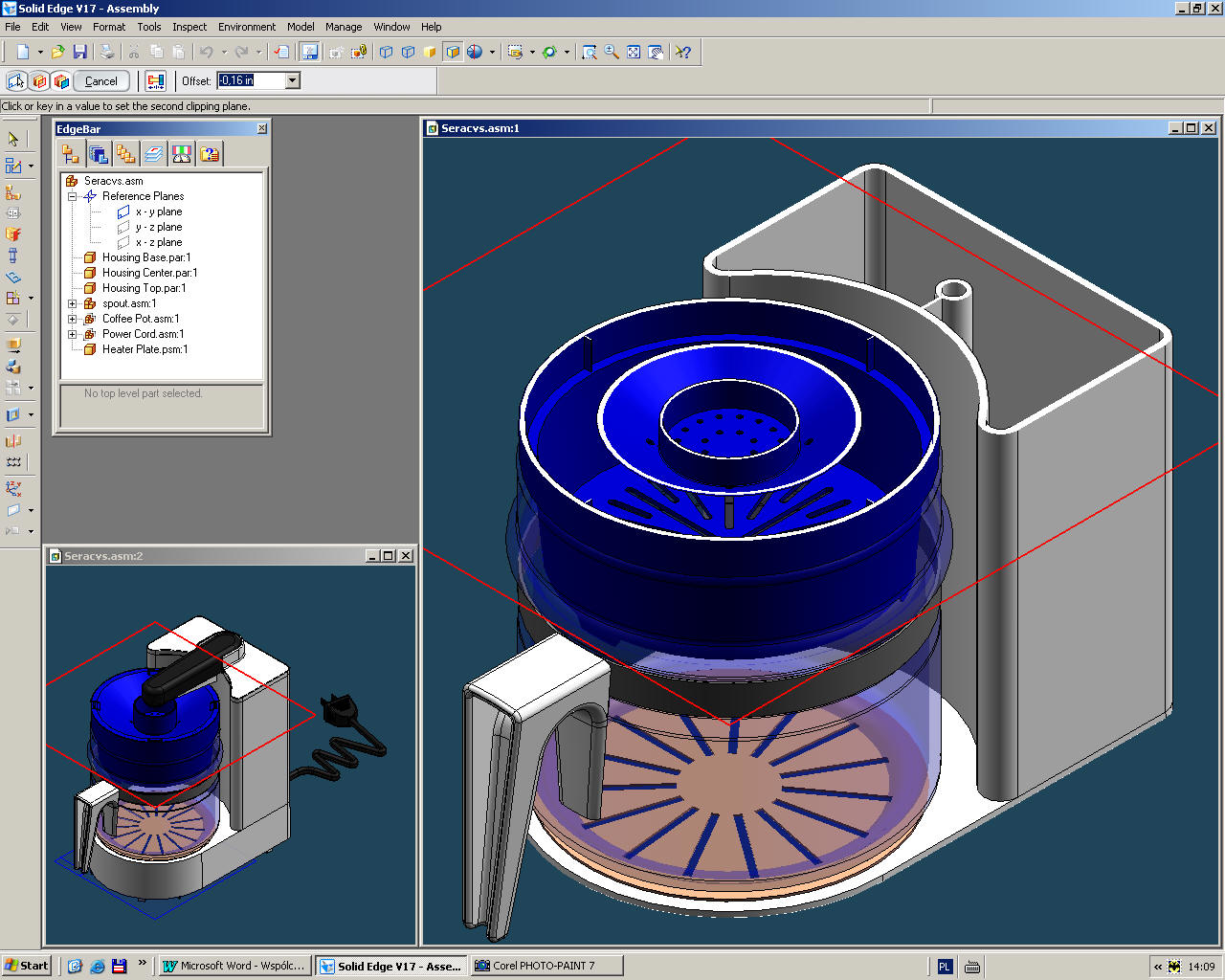Switch to Microsoft Word in the taskbar
Image resolution: width=1225 pixels, height=980 pixels.
click(x=235, y=966)
